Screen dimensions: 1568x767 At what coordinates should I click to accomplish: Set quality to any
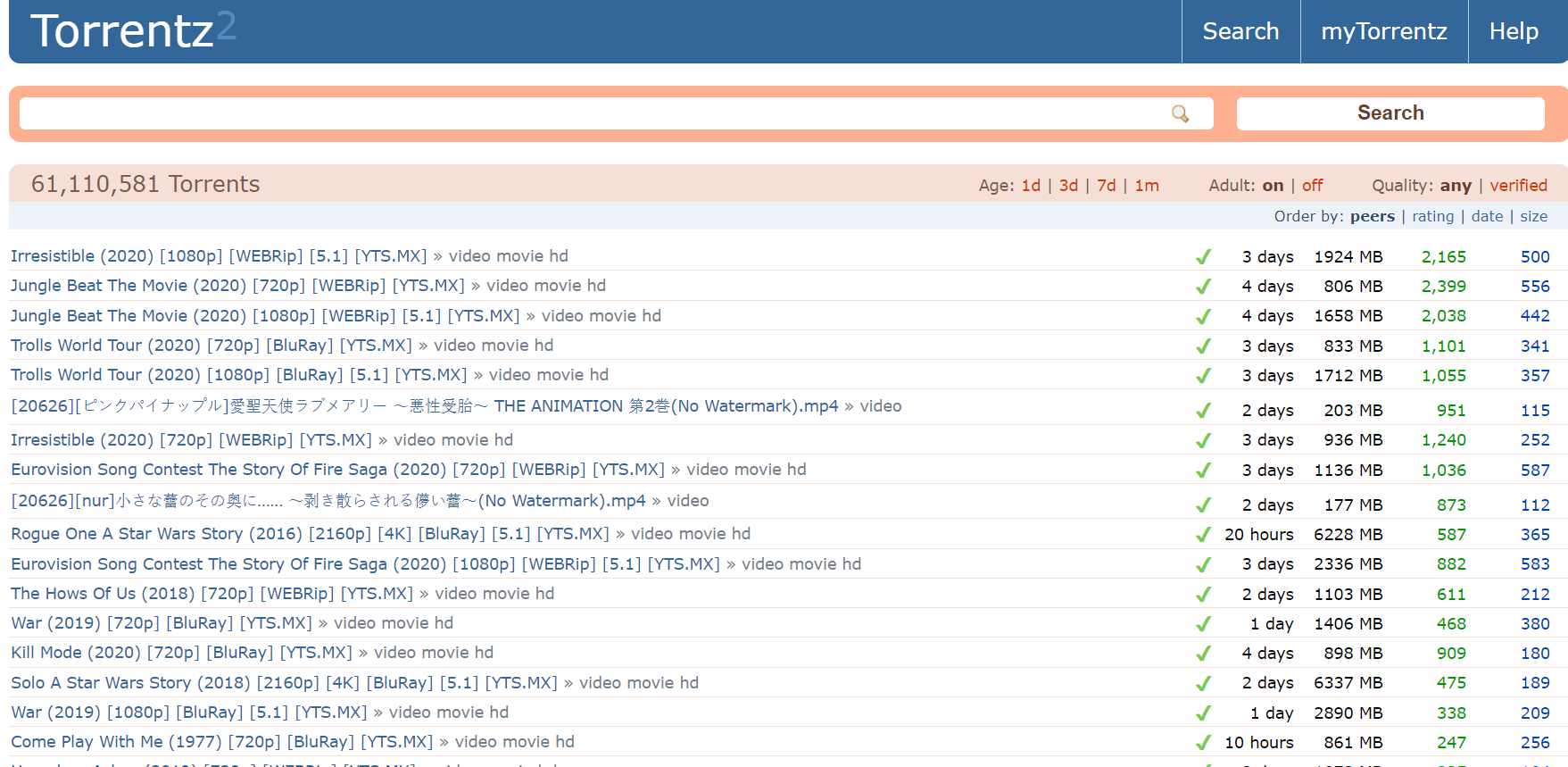(x=1456, y=186)
